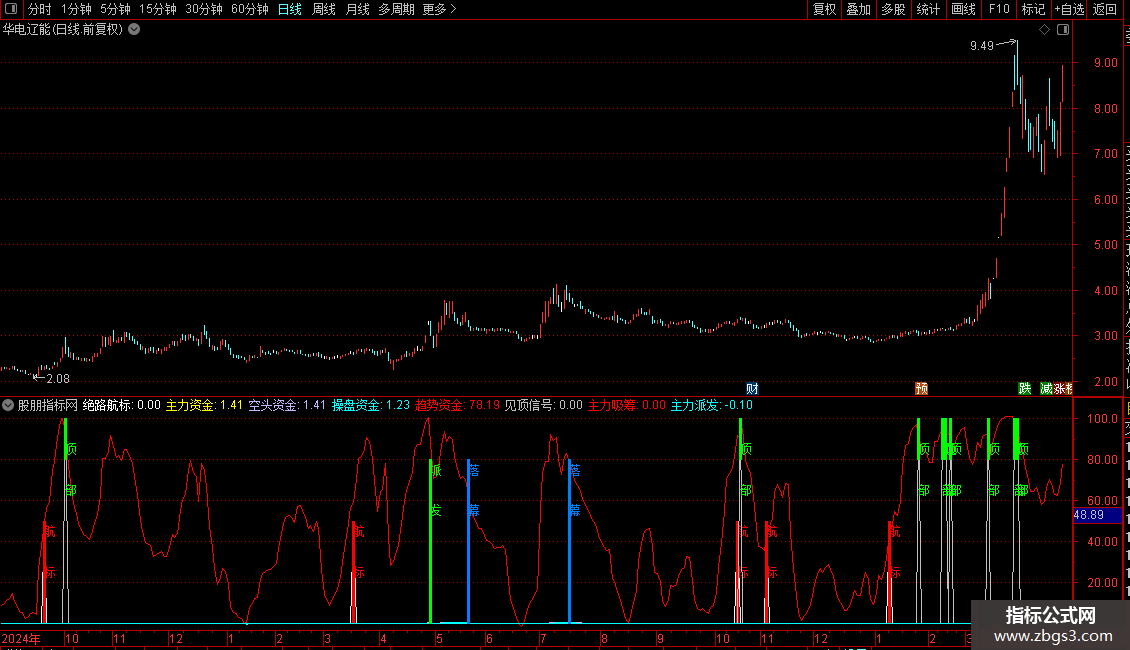Select the 1分钟 period
The height and width of the screenshot is (650, 1130).
(76, 9)
